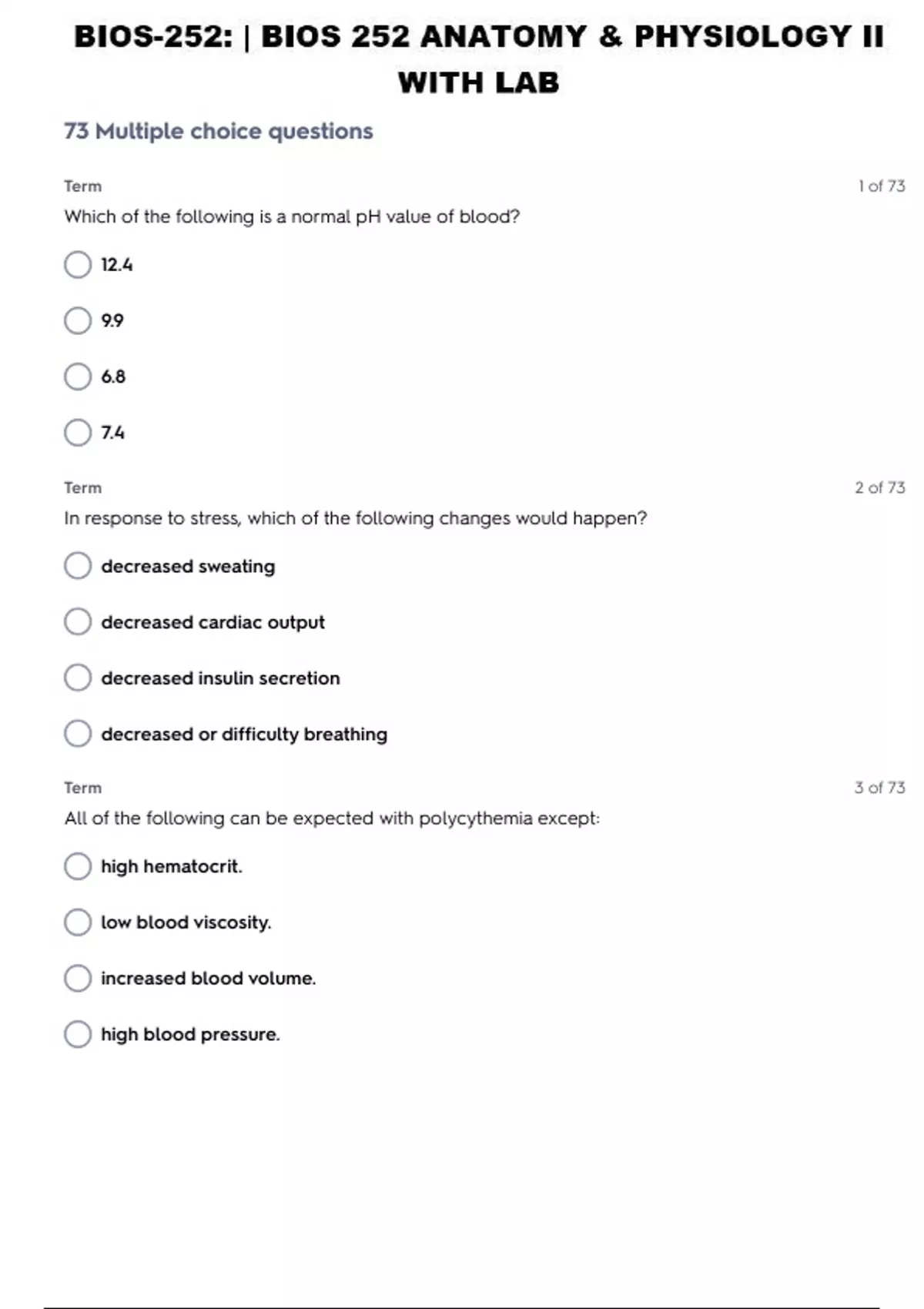The height and width of the screenshot is (1309, 924).
Task: Select decreased cardiac output answer
Action: click(x=78, y=621)
